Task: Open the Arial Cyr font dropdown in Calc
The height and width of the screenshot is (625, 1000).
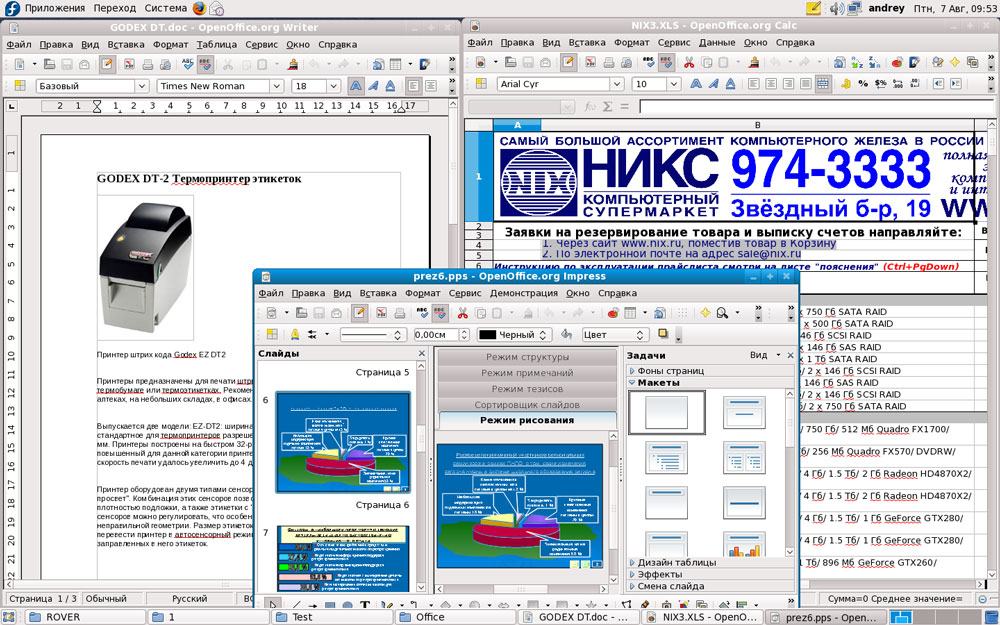Action: (x=616, y=84)
